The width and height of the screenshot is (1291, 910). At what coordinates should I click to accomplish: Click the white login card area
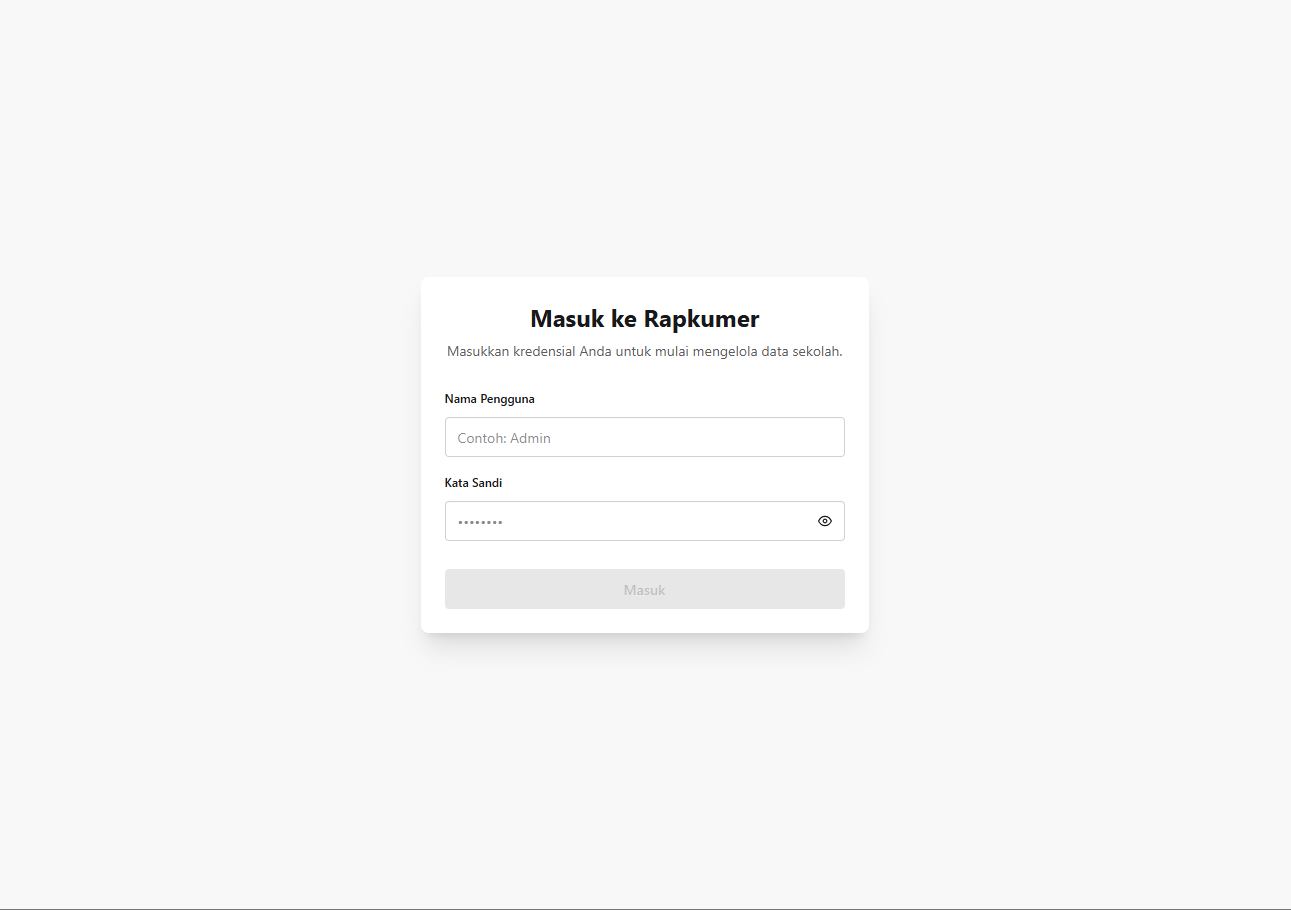[x=645, y=620]
